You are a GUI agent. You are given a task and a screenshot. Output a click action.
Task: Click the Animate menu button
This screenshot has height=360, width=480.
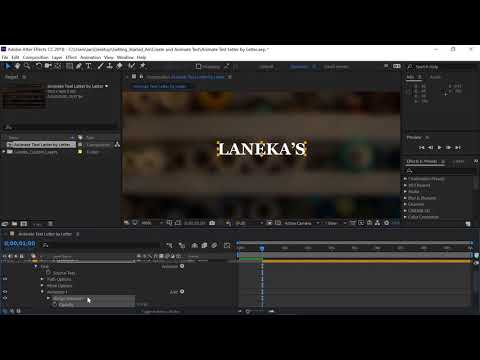point(182,266)
